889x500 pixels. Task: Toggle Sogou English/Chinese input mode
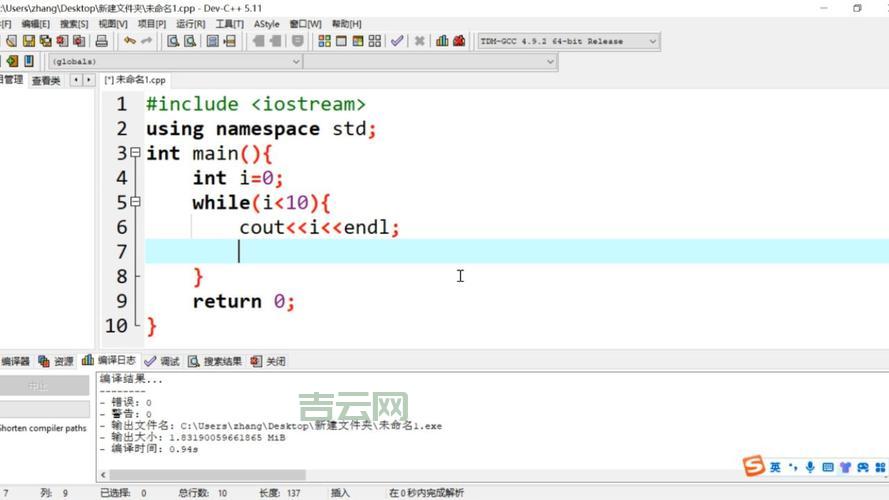pyautogui.click(x=775, y=467)
